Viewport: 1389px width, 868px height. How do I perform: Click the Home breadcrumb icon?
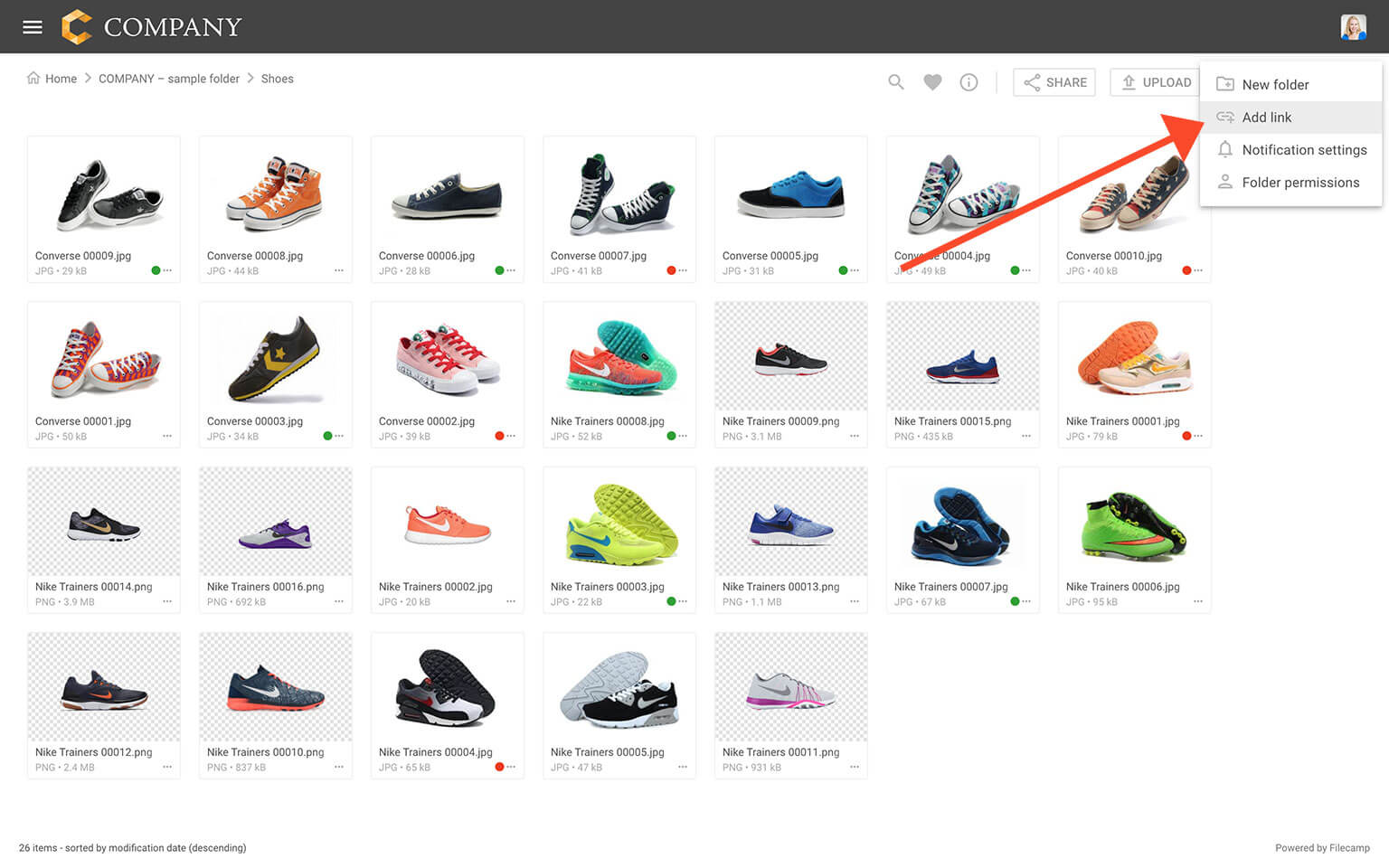point(33,78)
